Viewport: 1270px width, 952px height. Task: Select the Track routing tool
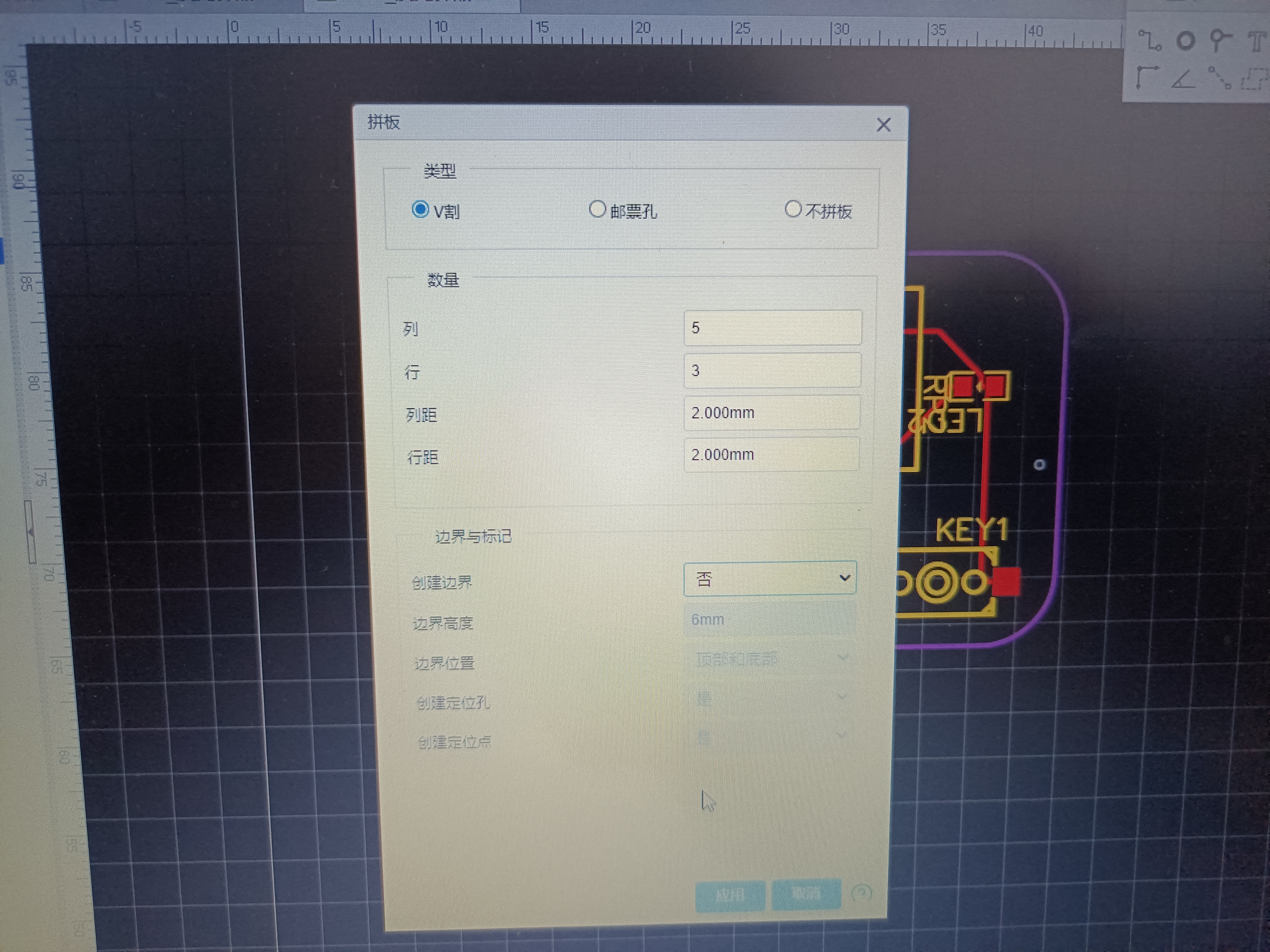pos(1150,40)
